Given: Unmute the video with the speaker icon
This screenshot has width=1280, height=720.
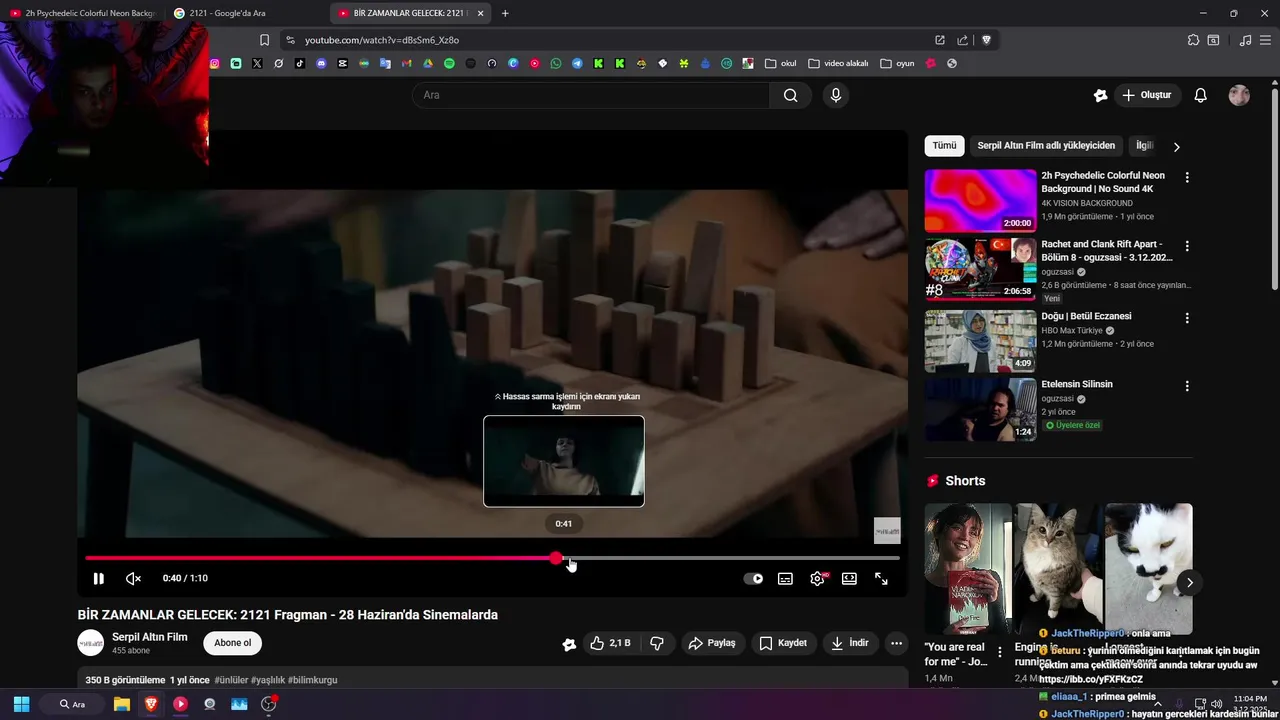Looking at the screenshot, I should (x=133, y=578).
